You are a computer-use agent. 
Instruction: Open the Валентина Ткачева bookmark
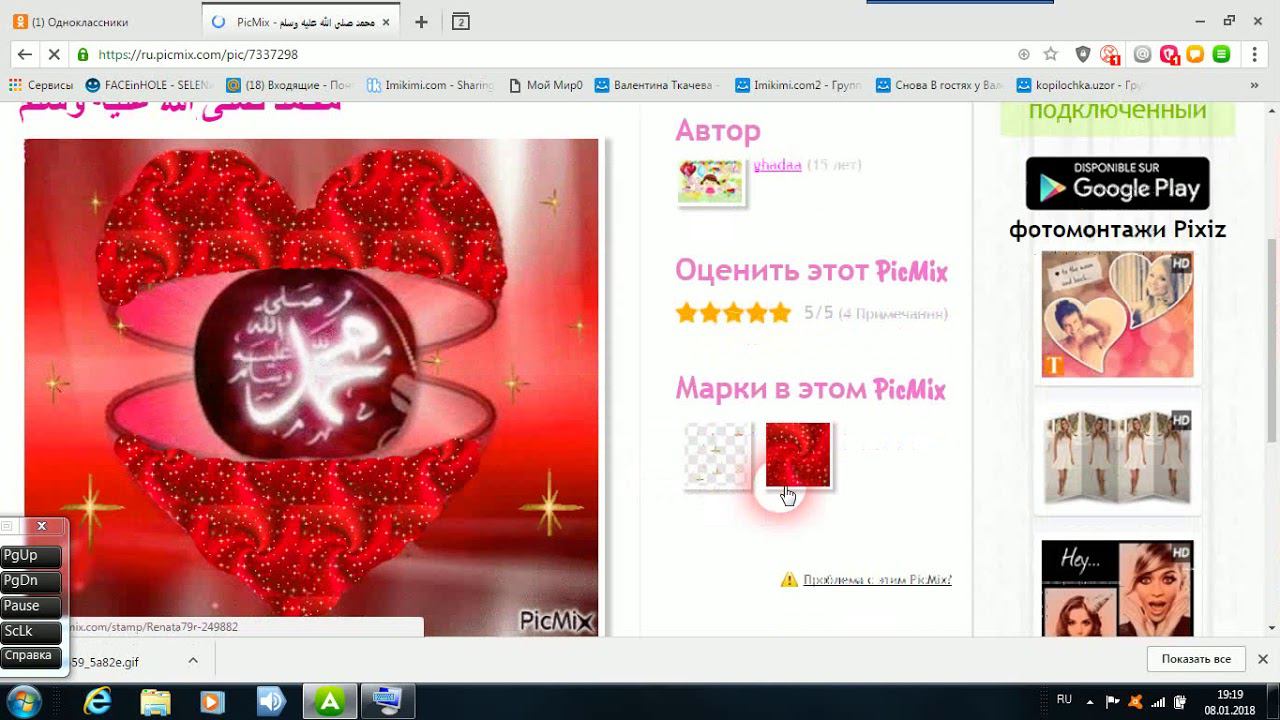(x=658, y=85)
